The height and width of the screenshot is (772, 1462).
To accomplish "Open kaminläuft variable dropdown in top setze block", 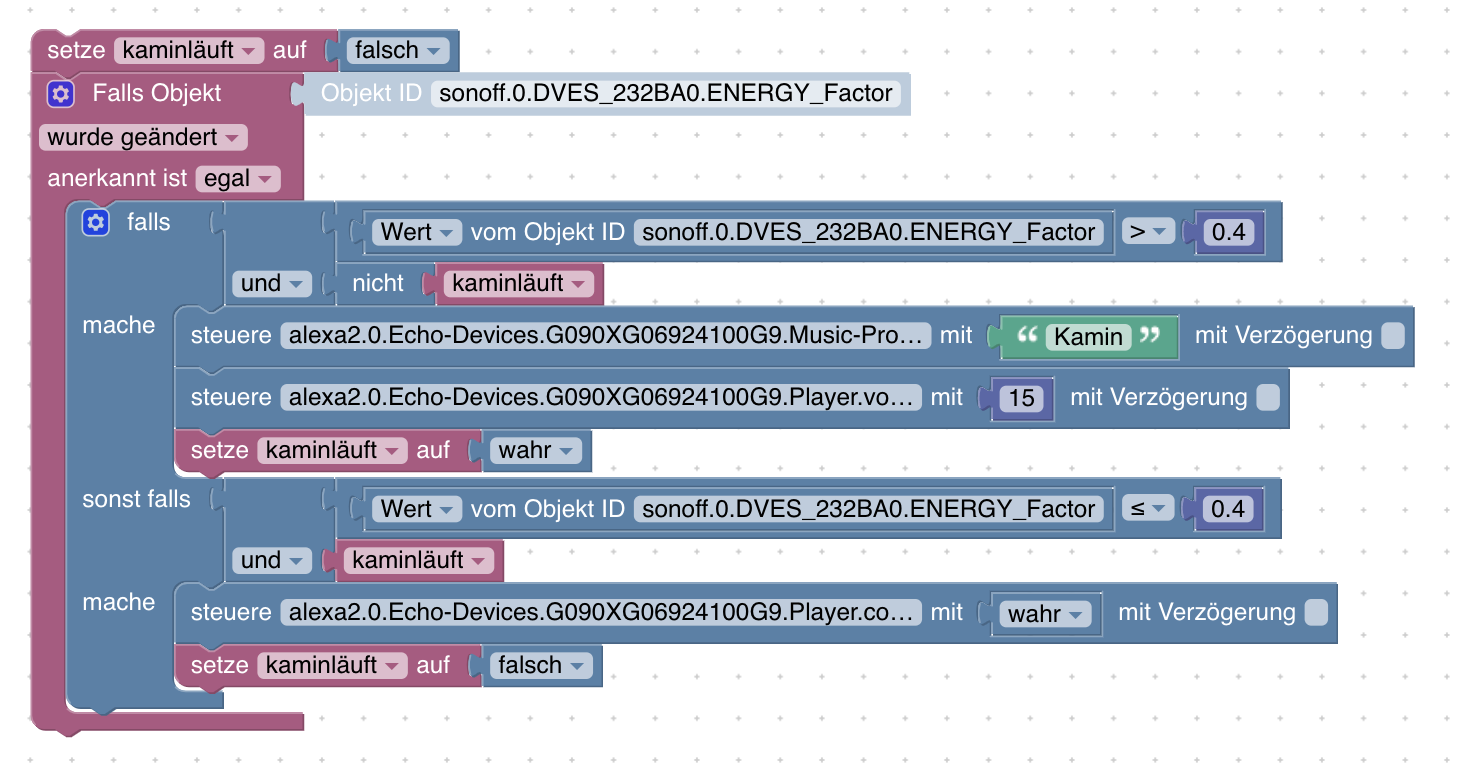I will (x=189, y=50).
